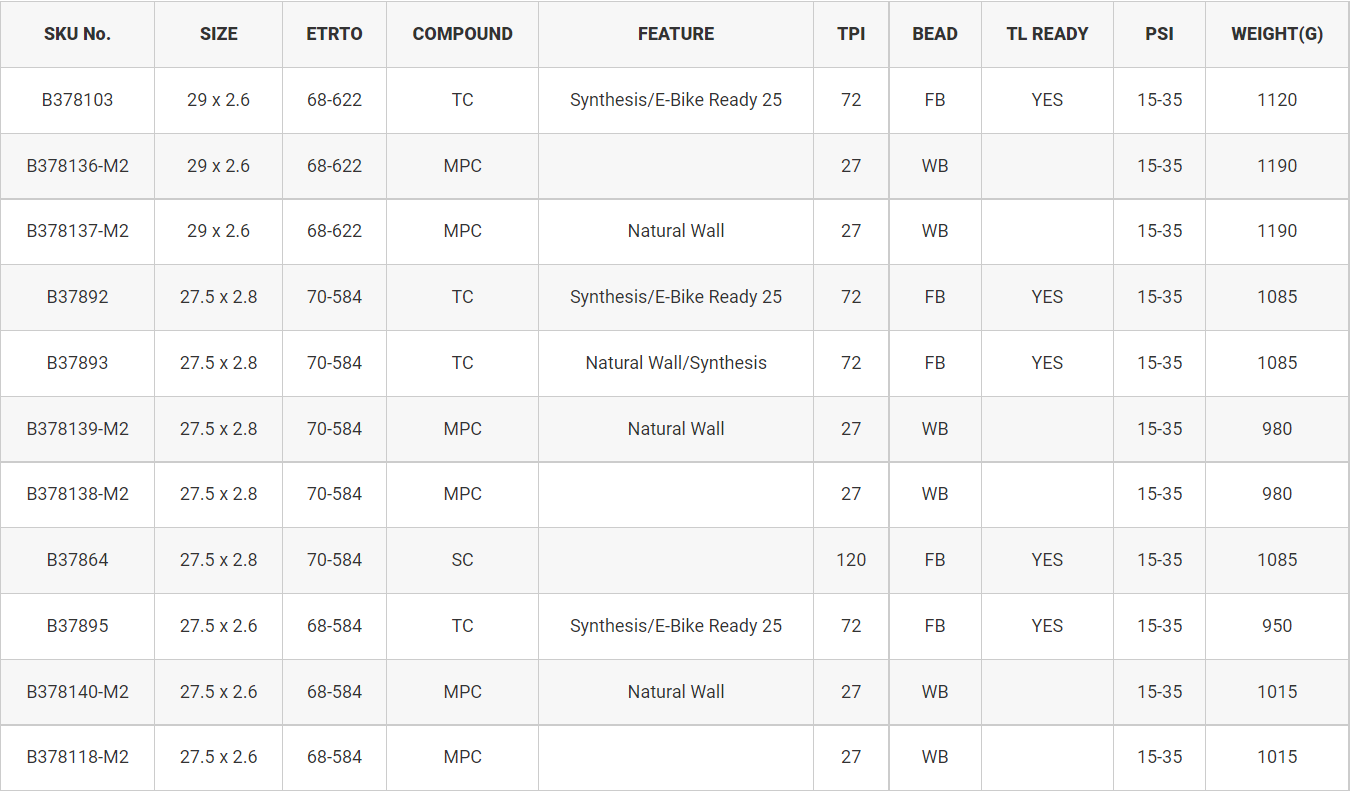Click weight 1015 in B378140-M2 row

(x=1277, y=692)
